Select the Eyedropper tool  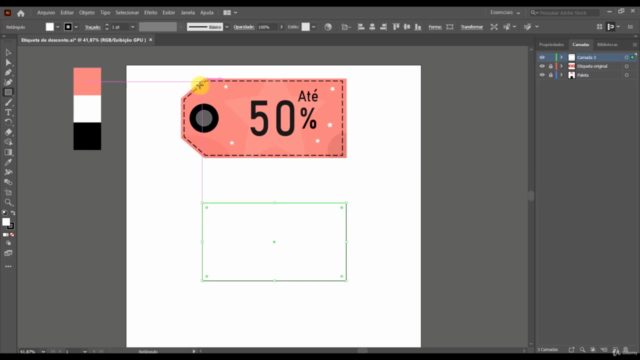click(8, 162)
